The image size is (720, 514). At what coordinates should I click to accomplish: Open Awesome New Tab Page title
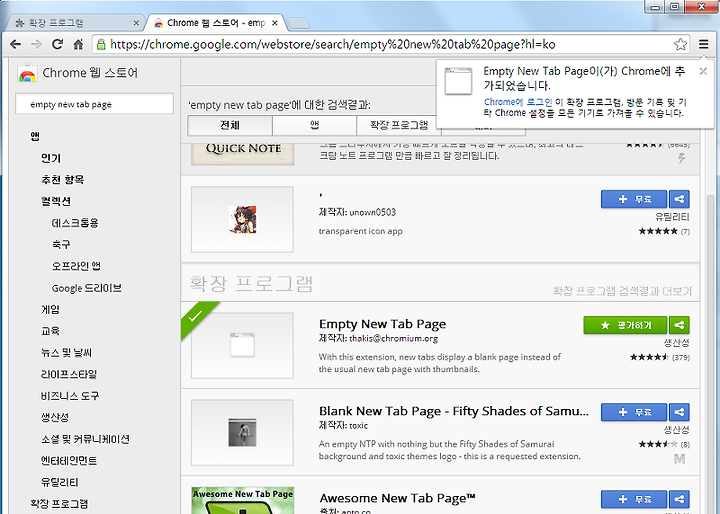click(x=397, y=498)
